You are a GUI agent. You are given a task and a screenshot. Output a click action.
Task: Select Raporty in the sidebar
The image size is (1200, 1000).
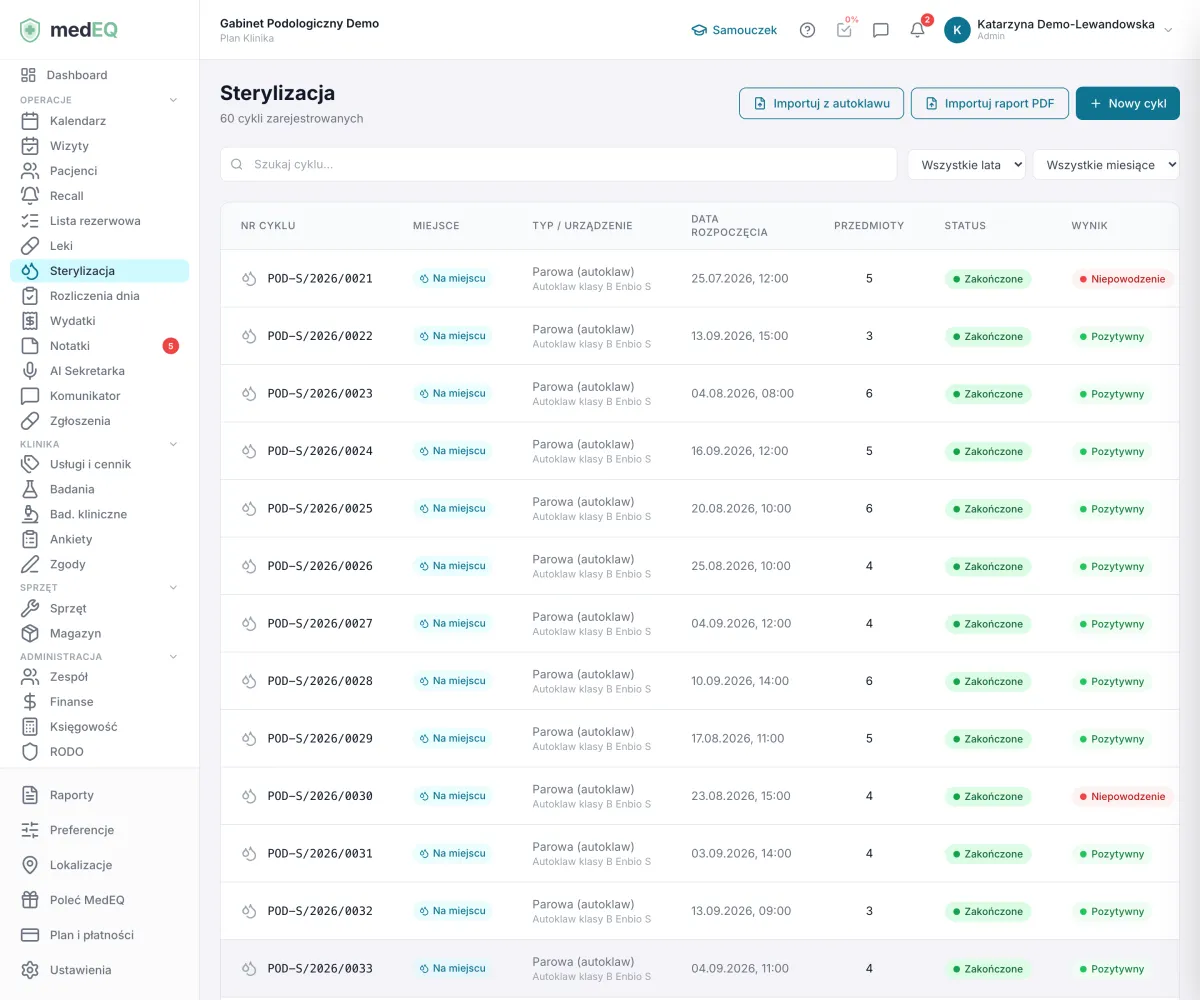pyautogui.click(x=100, y=795)
